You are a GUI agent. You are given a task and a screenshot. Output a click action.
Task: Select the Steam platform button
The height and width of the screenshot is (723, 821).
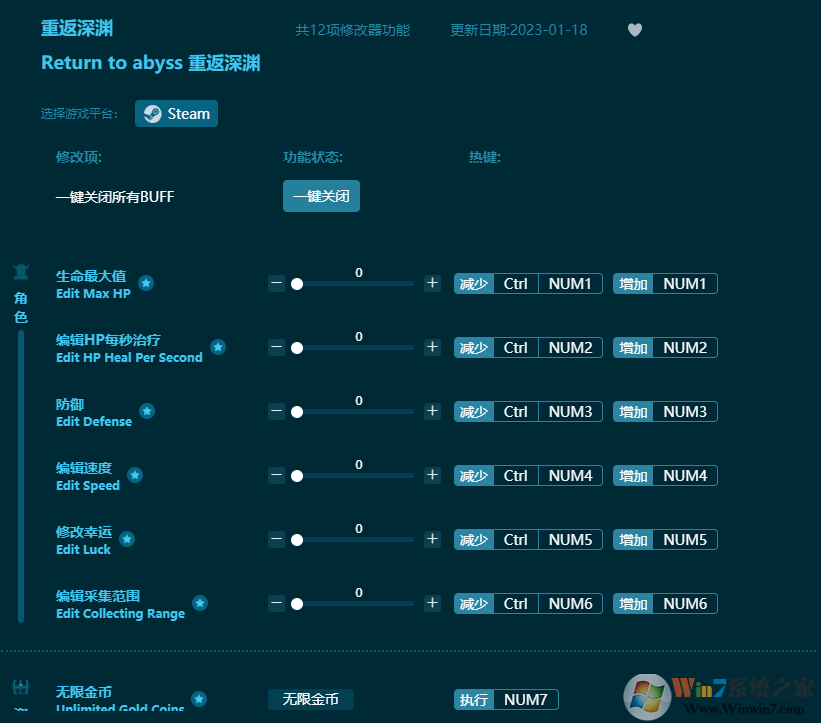(176, 114)
